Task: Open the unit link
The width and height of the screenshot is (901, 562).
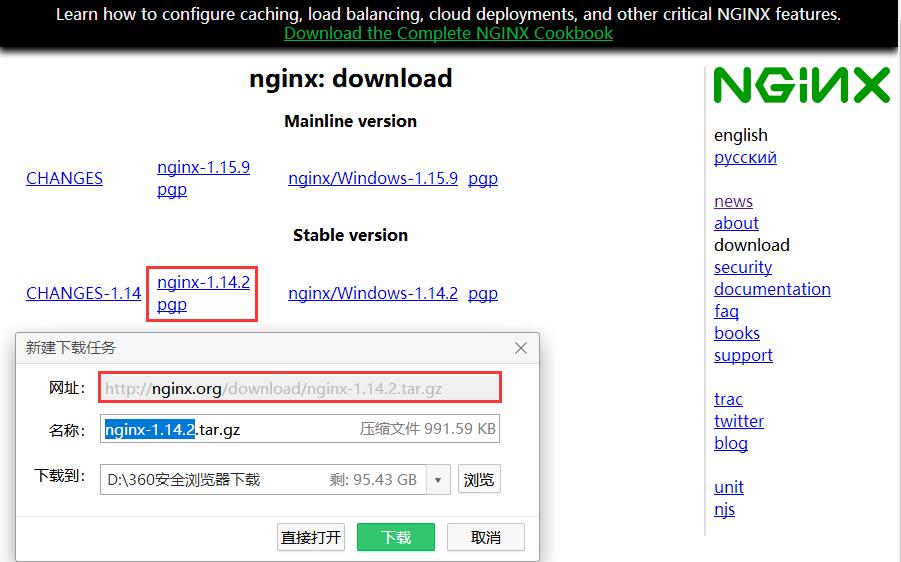Action: (729, 487)
